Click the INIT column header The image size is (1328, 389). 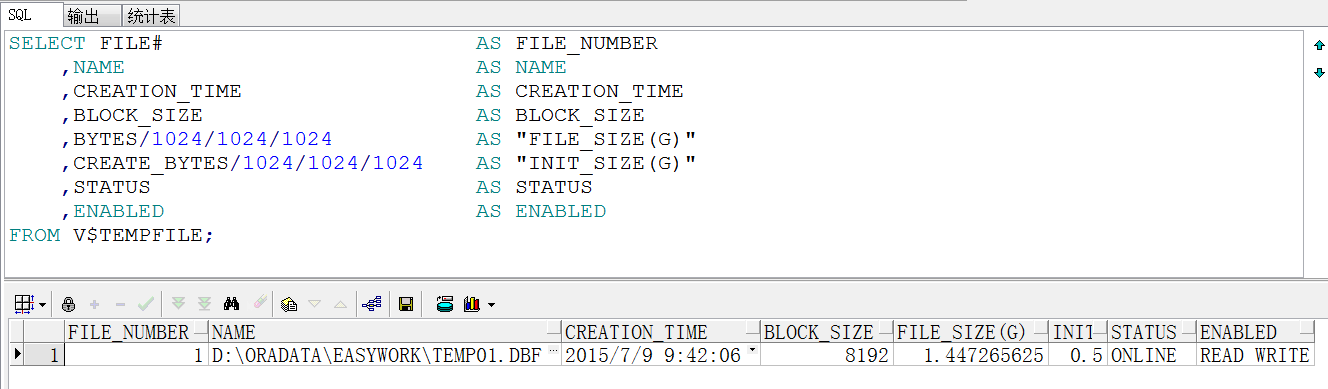(1079, 332)
